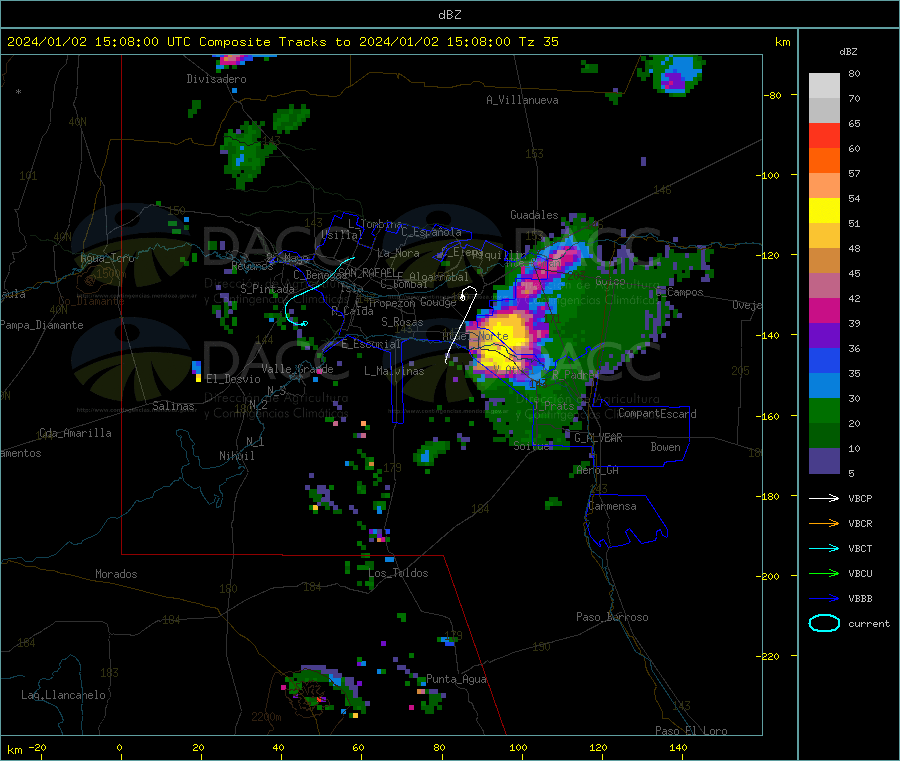
Task: Click the 'CompantEscard' map label
Action: click(657, 414)
